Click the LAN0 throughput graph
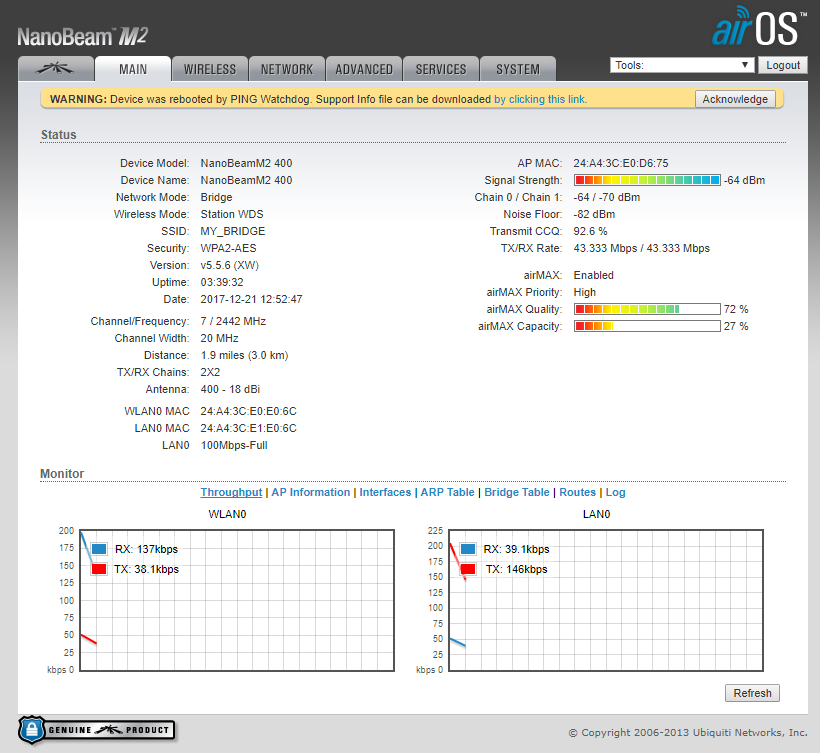Image resolution: width=820 pixels, height=753 pixels. pyautogui.click(x=606, y=600)
